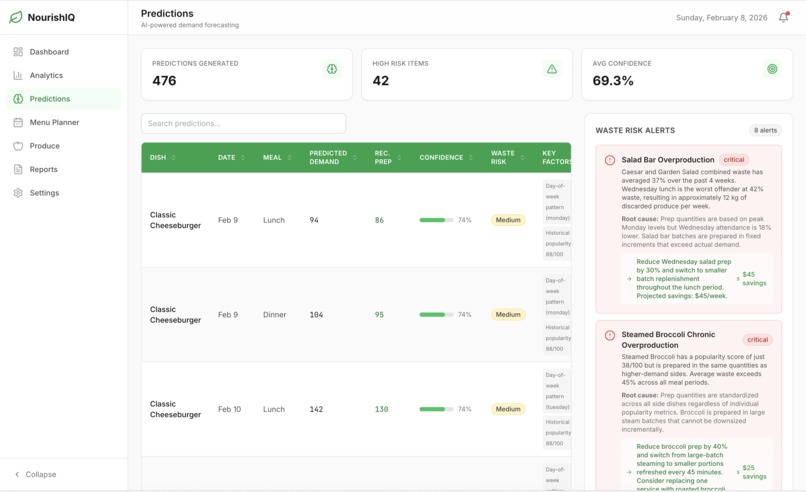Click the Settings gear icon
The height and width of the screenshot is (492, 806).
18,193
